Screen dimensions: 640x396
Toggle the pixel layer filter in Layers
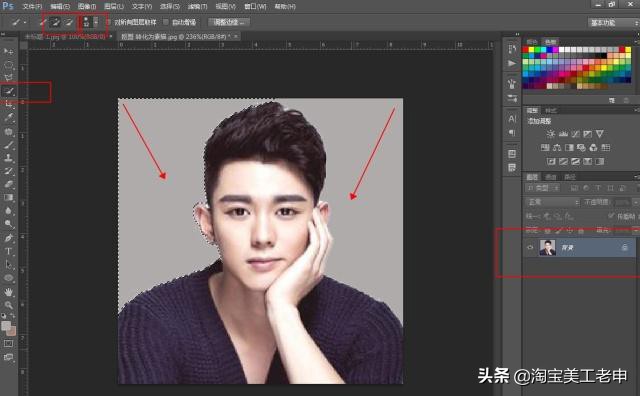coord(574,188)
